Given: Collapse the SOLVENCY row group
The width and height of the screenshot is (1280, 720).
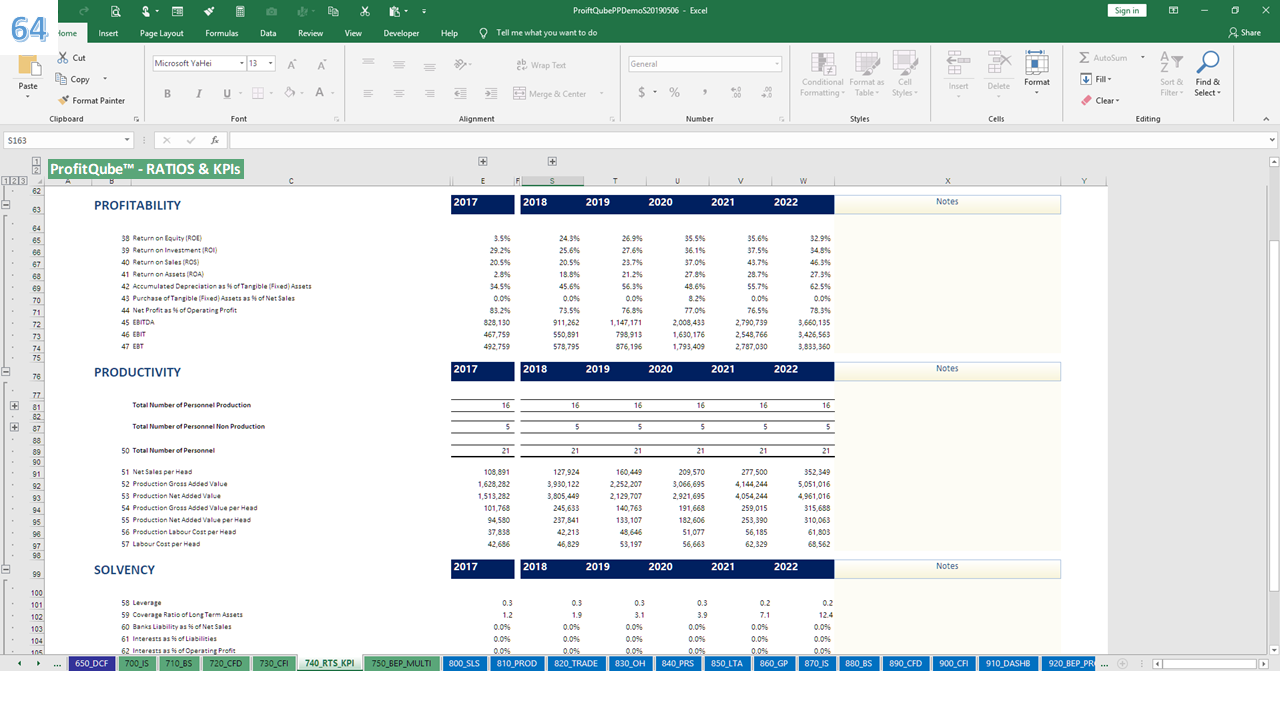Looking at the screenshot, I should click(7, 569).
